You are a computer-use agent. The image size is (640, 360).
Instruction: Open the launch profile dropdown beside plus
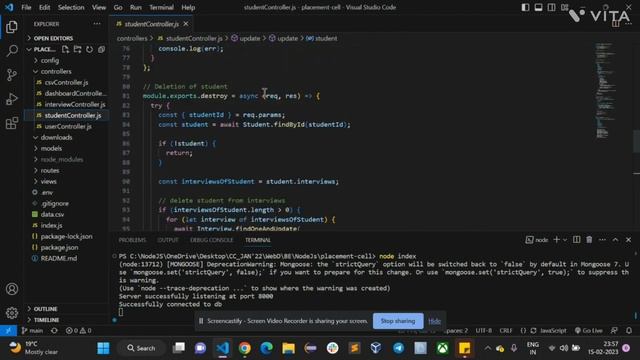coord(565,240)
